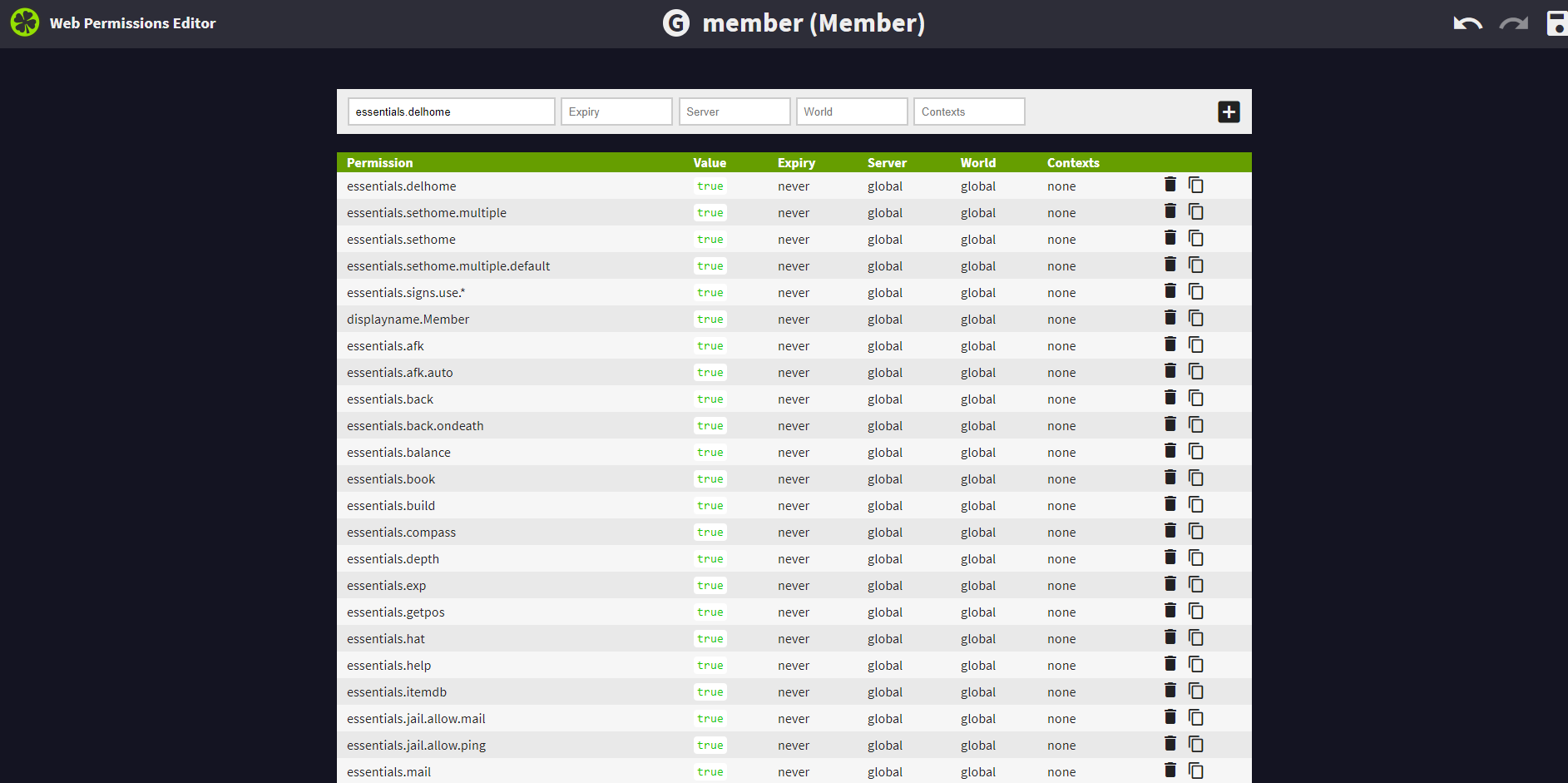Delete the essentials.jail.allow.ping permission
1568x783 pixels.
coord(1170,744)
